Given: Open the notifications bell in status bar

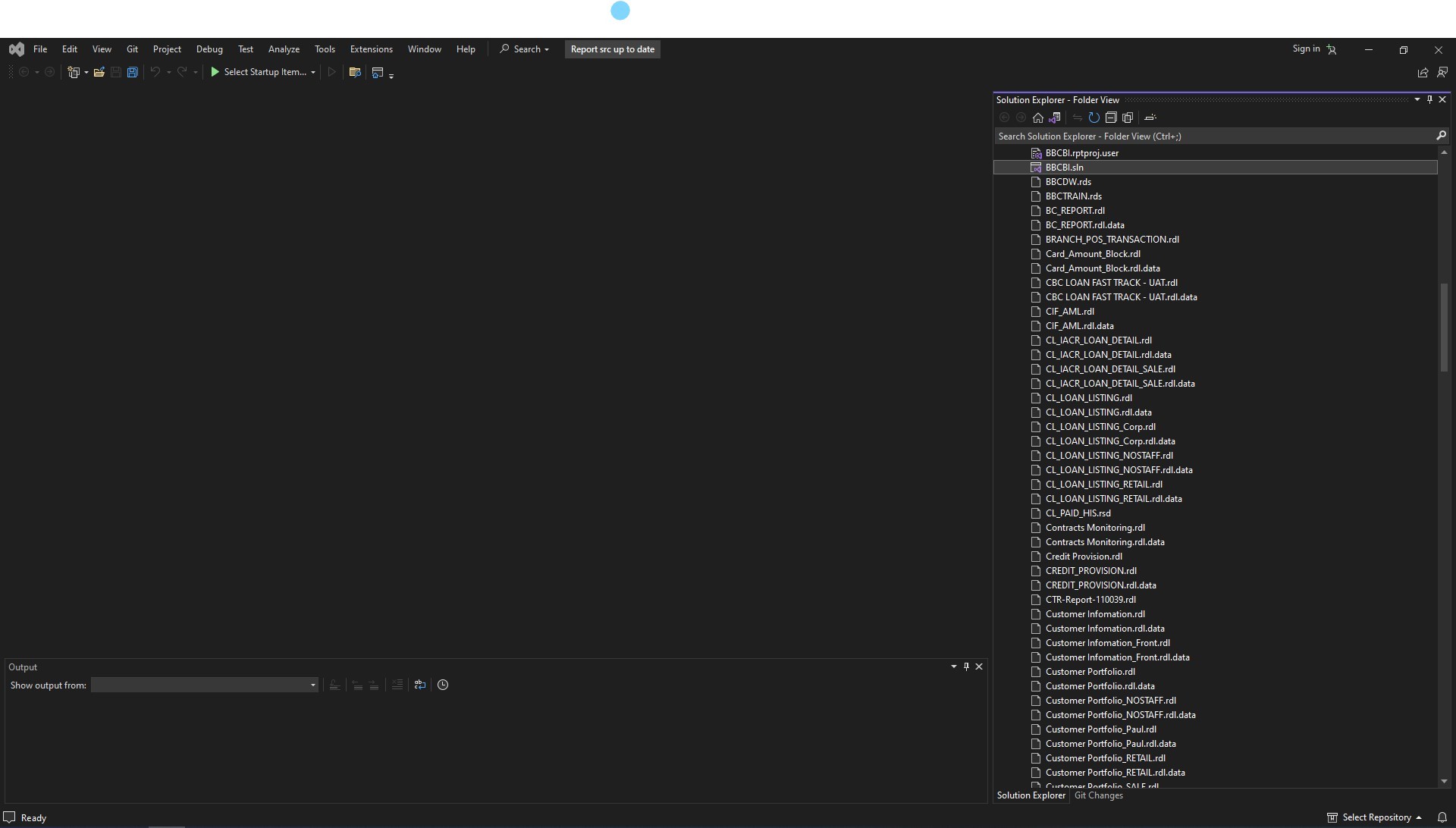Looking at the screenshot, I should coord(1442,817).
